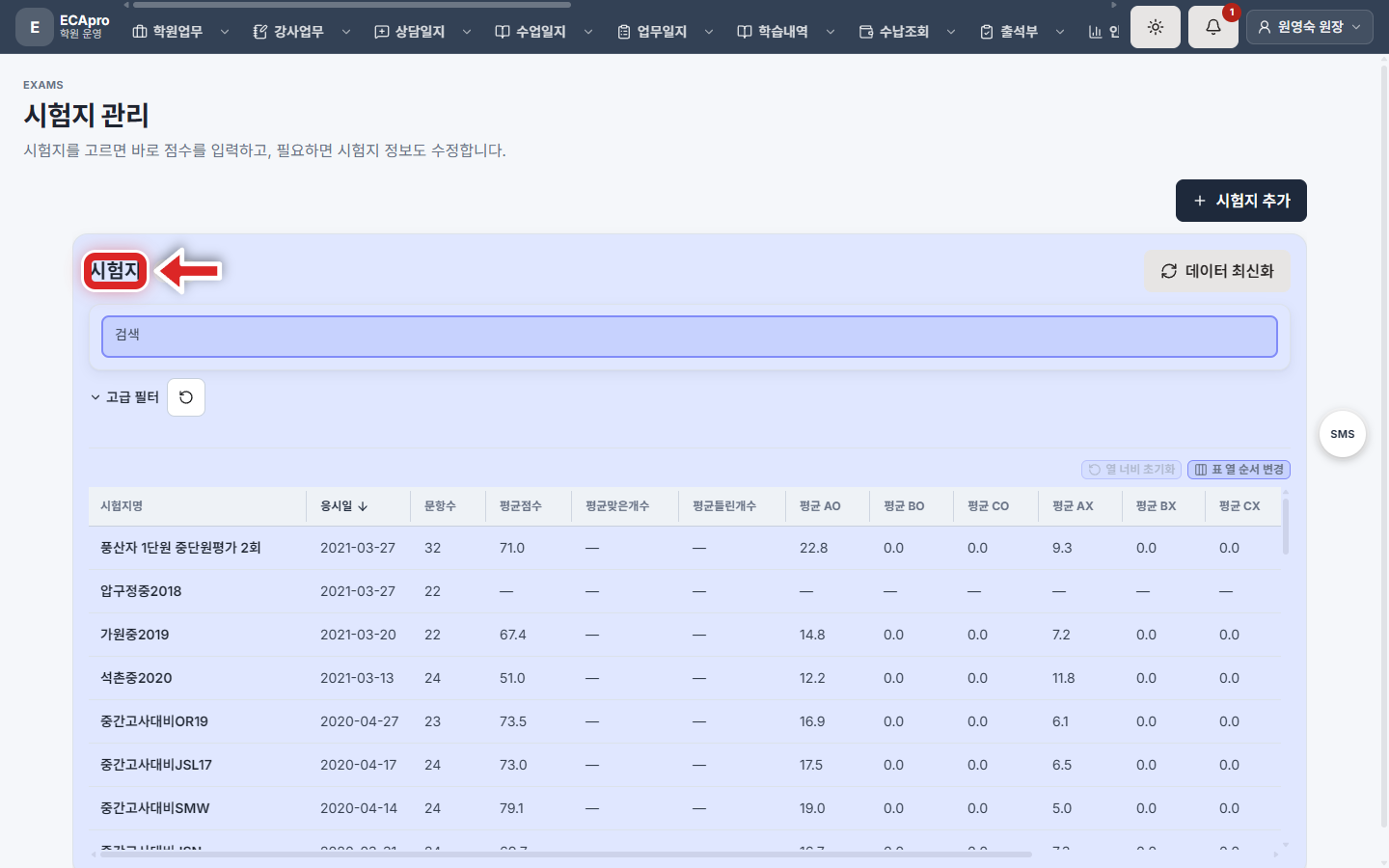Expand 고급 필터 section
1389x868 pixels.
coord(124,397)
